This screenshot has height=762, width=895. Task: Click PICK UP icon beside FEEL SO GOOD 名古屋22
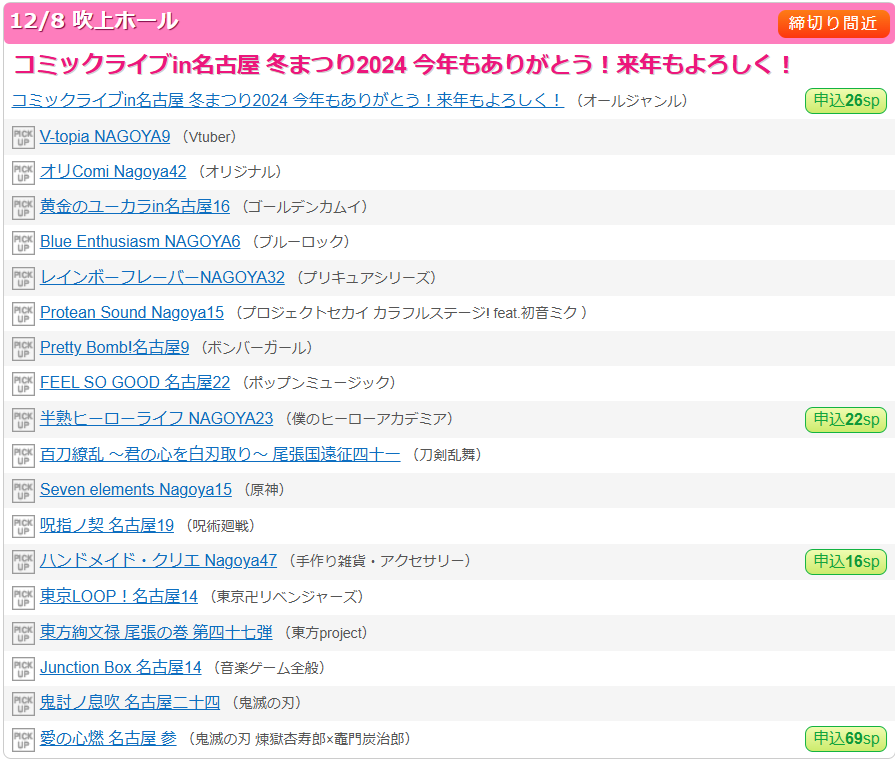(x=23, y=384)
